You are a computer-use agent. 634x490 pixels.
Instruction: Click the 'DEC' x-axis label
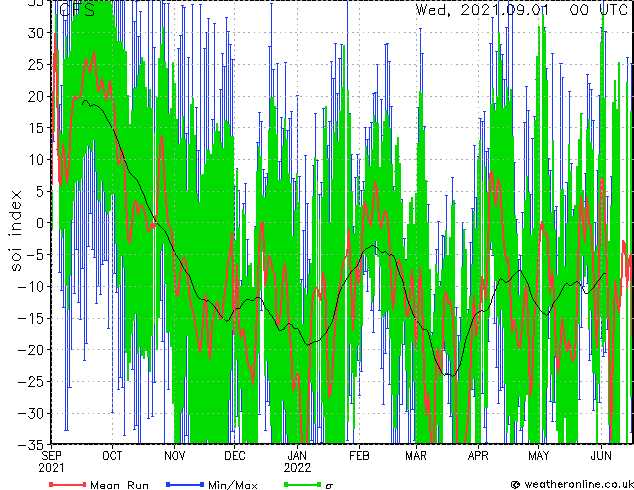tap(235, 456)
